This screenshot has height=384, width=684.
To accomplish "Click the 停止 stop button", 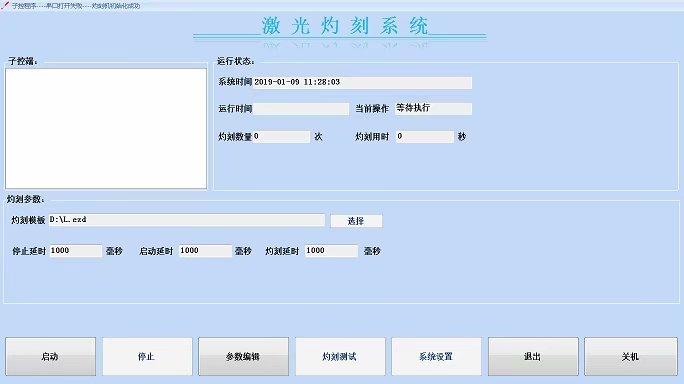I will [x=147, y=356].
